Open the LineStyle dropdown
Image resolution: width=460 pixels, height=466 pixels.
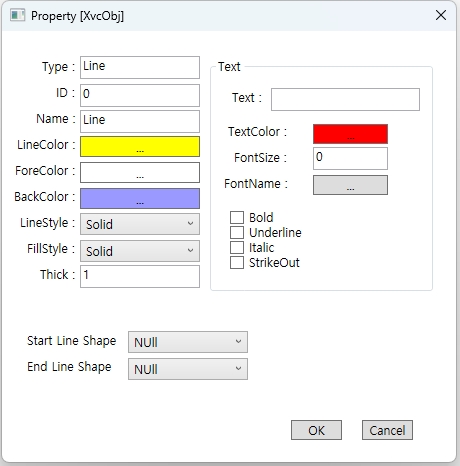click(140, 224)
